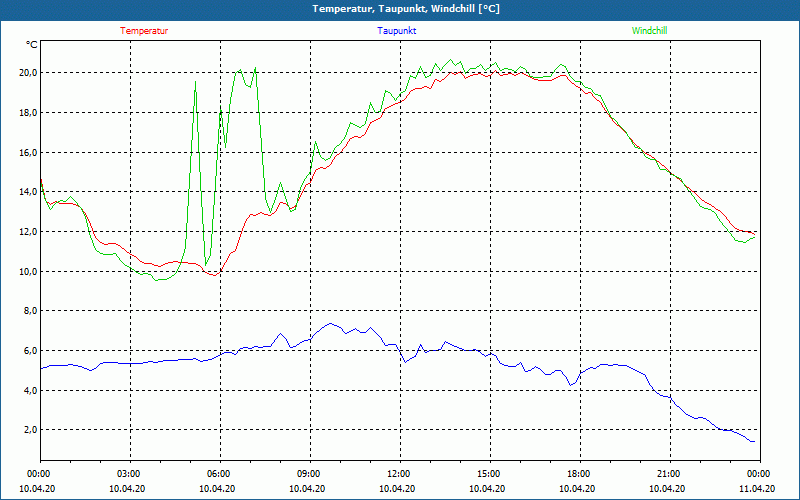This screenshot has height=500, width=800.
Task: Click the 09:00 time label
Action: pyautogui.click(x=308, y=473)
